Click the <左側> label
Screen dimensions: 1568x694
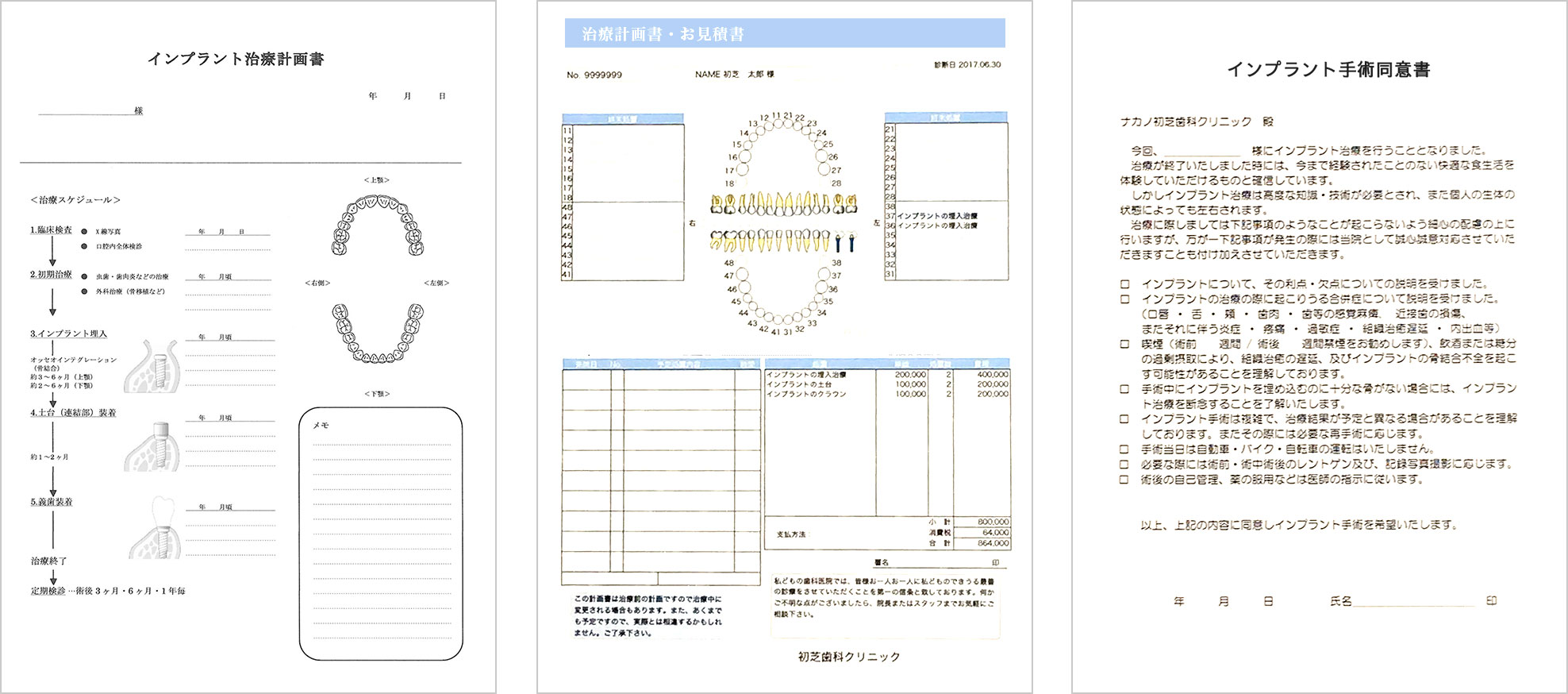pyautogui.click(x=436, y=283)
